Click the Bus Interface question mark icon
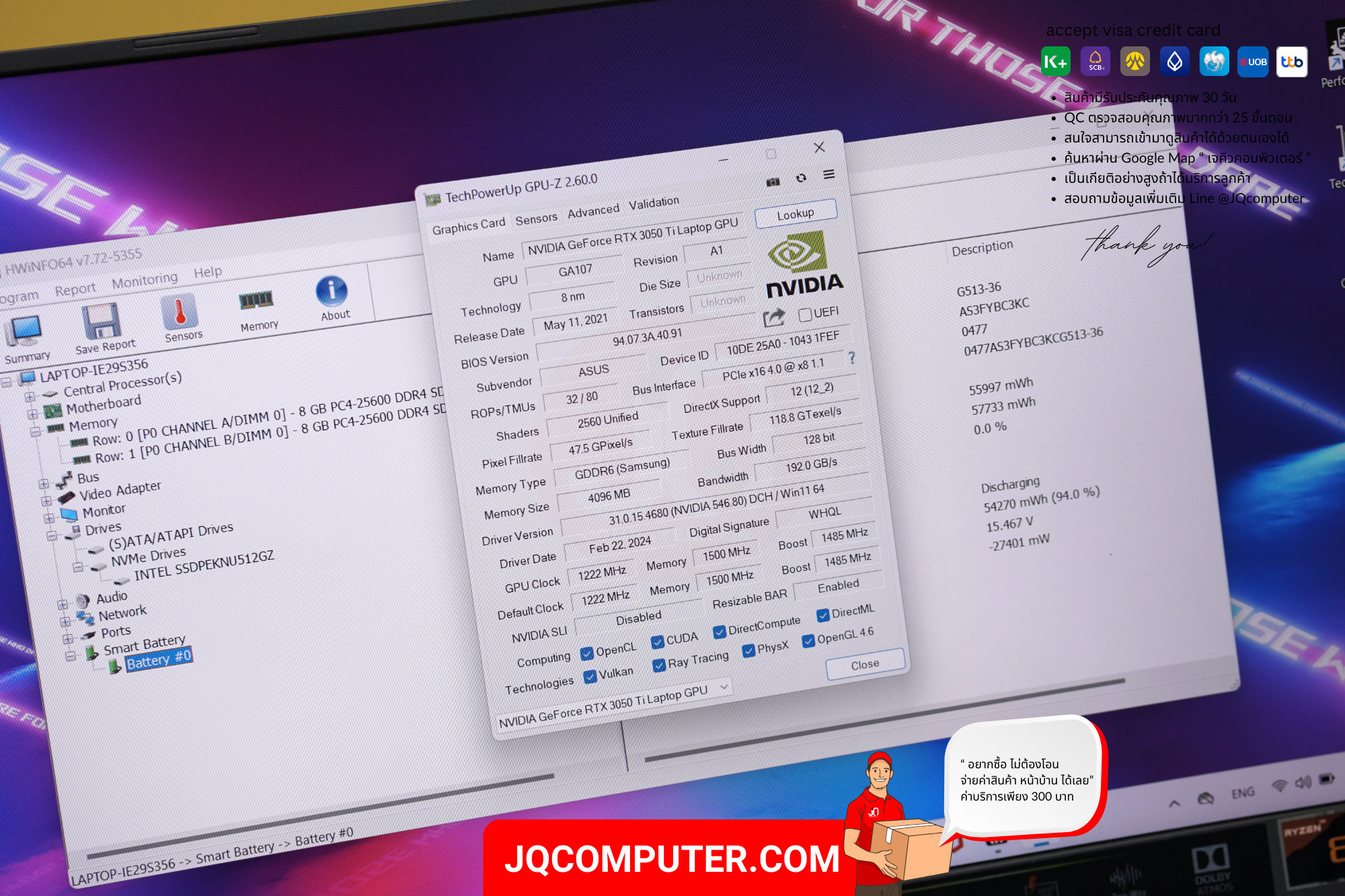The height and width of the screenshot is (896, 1345). point(852,357)
